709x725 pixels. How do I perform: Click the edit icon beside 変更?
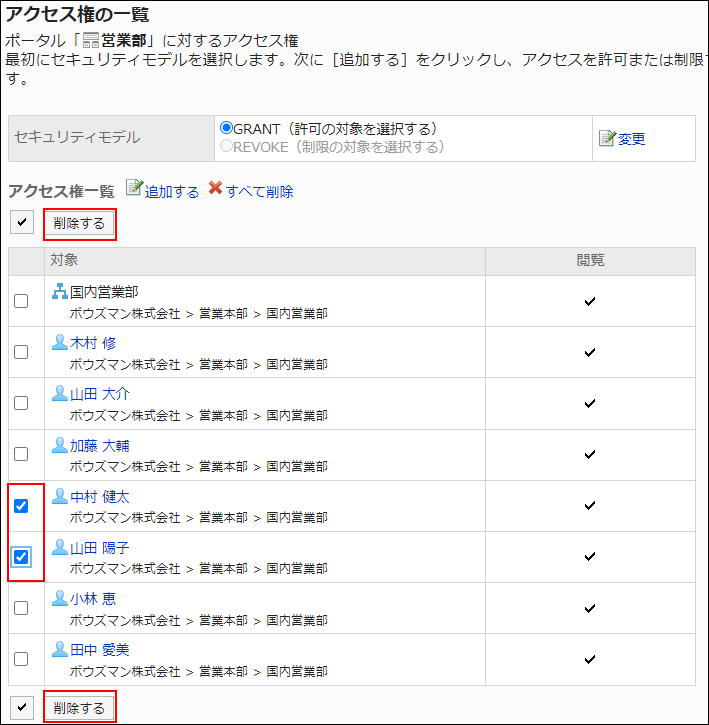(x=607, y=138)
